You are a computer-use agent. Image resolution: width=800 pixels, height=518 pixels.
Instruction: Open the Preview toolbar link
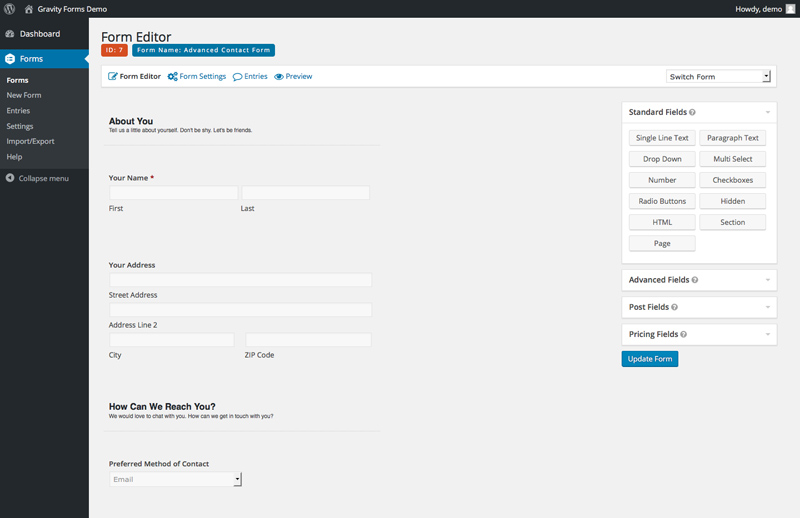click(293, 76)
